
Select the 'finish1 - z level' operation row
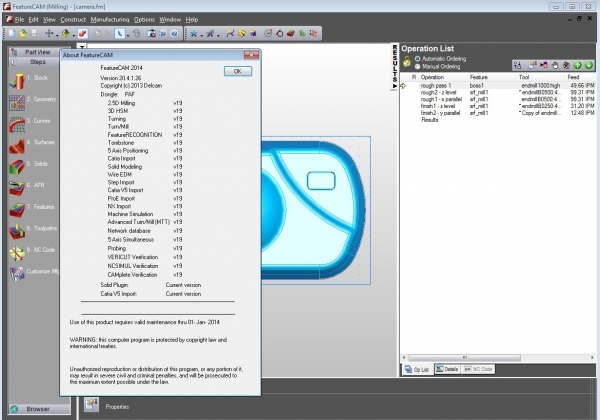(499, 106)
